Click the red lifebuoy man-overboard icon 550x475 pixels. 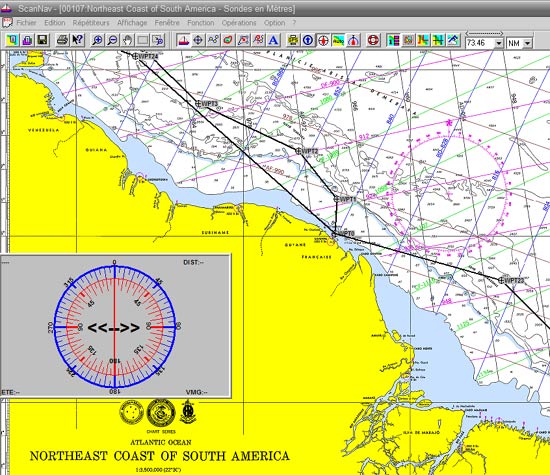tap(373, 40)
